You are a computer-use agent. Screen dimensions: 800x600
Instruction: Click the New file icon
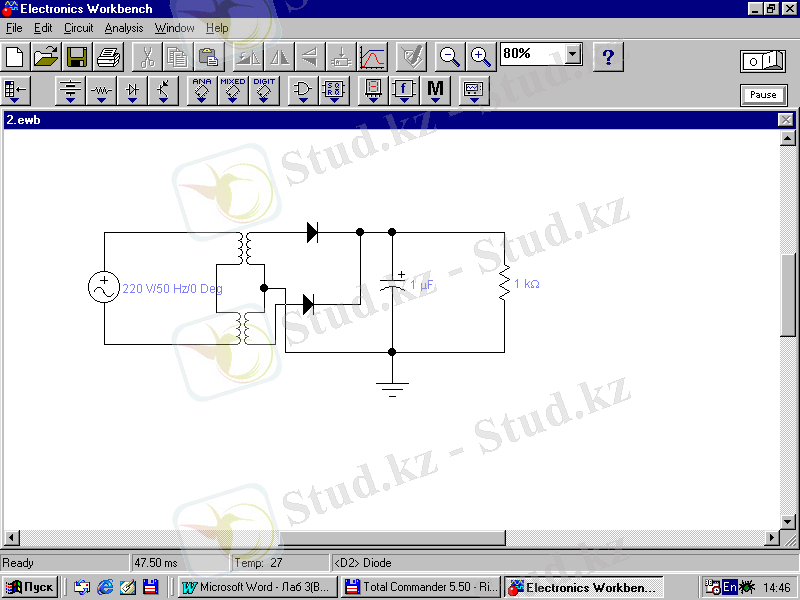(x=15, y=57)
